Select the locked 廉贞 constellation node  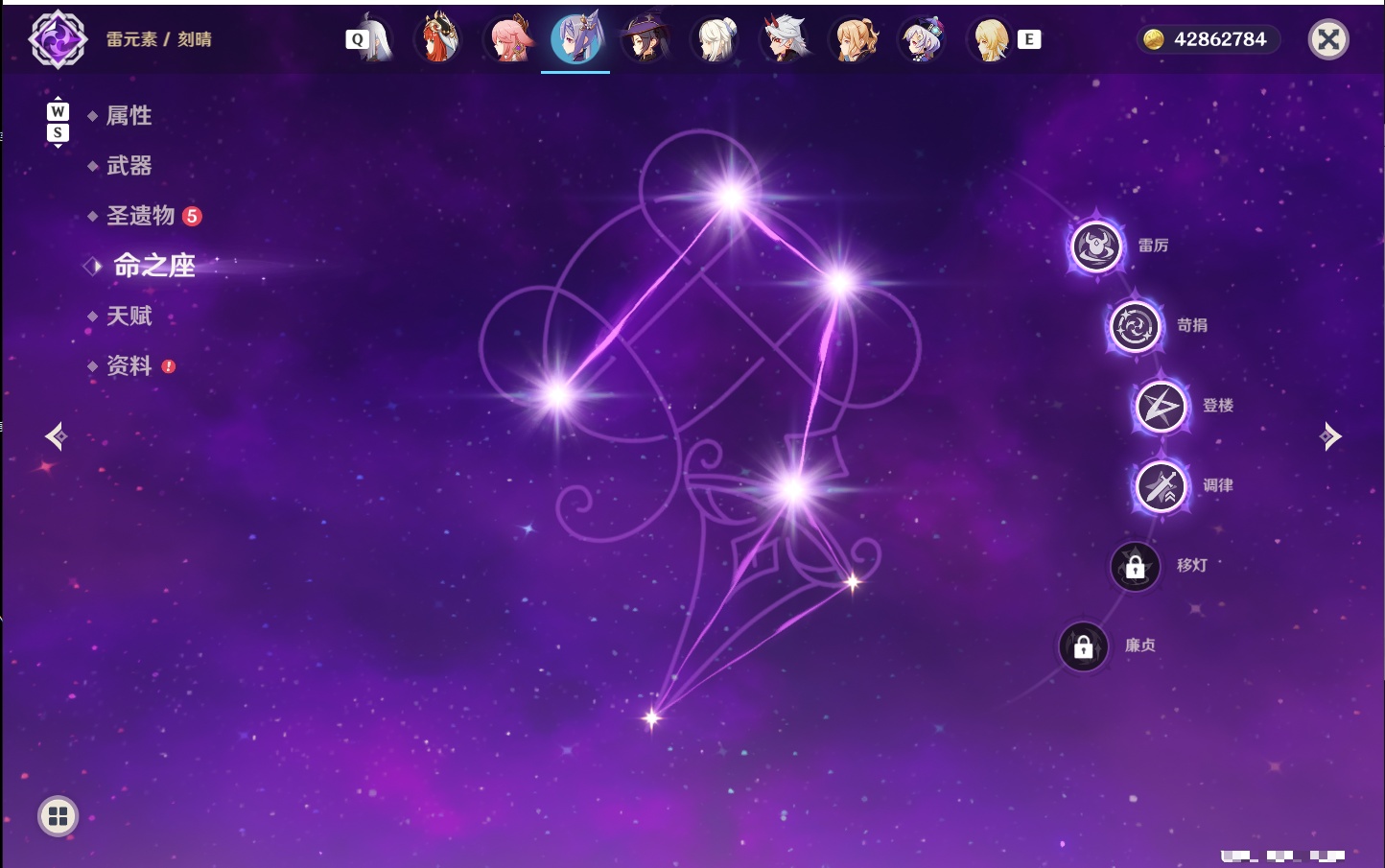[1083, 646]
